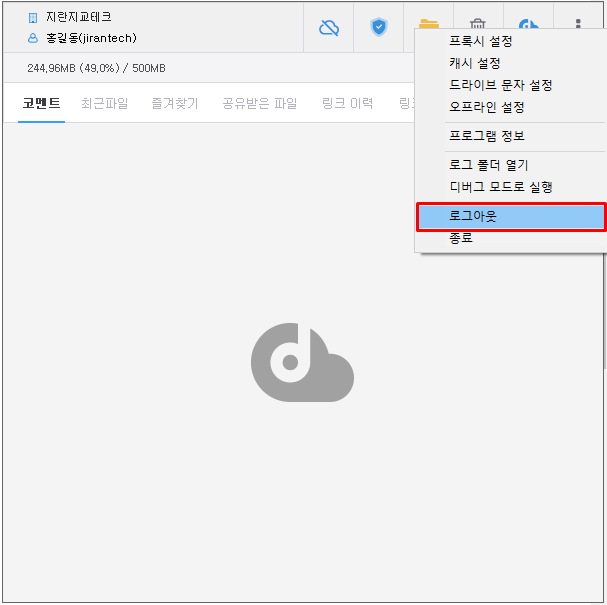Switch to the 공유받은 파일 tab
This screenshot has height=605, width=607.
[x=259, y=103]
